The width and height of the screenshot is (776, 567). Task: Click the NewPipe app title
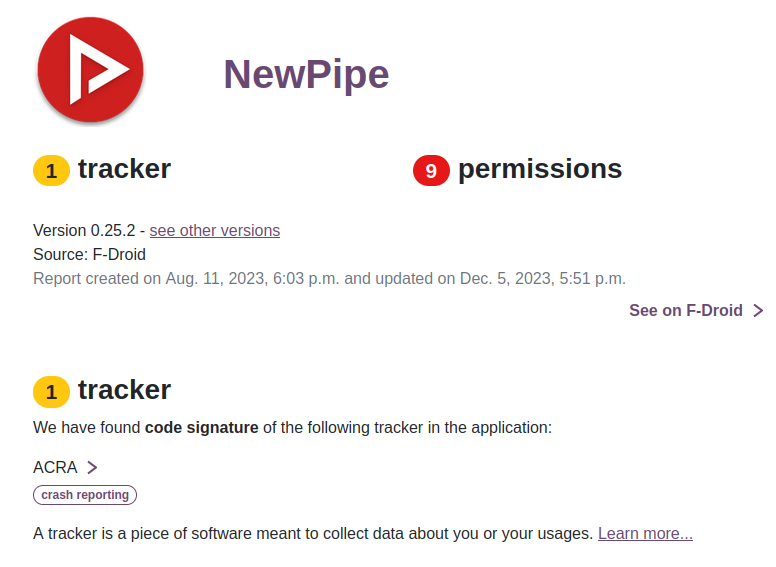coord(305,74)
